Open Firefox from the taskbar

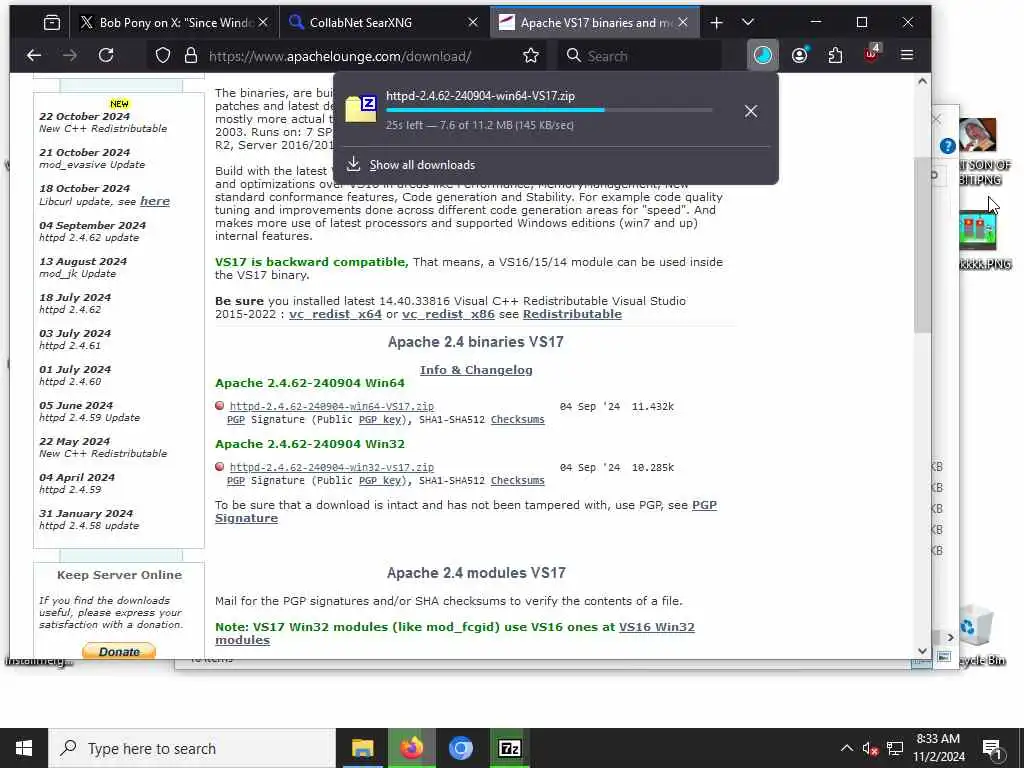411,748
